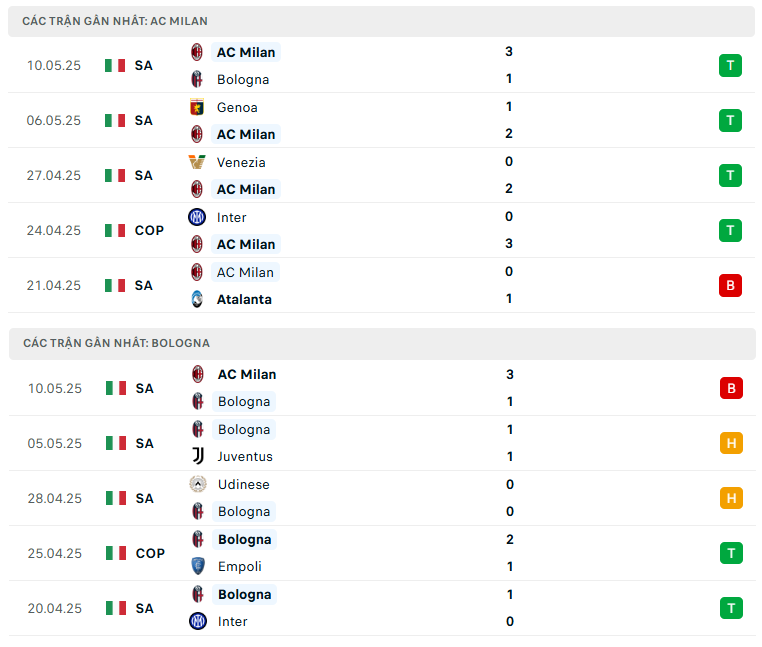Open the Juventus team name link
Viewport: 762px width, 647px height.
[x=244, y=456]
